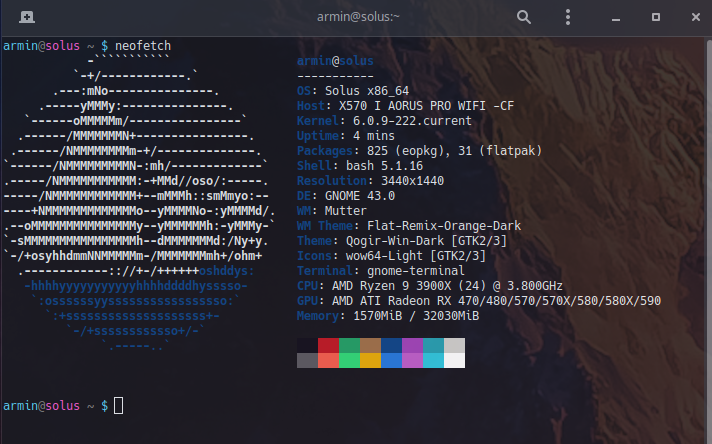Click the terminal cursor at the prompt
712x444 pixels.
click(x=119, y=405)
